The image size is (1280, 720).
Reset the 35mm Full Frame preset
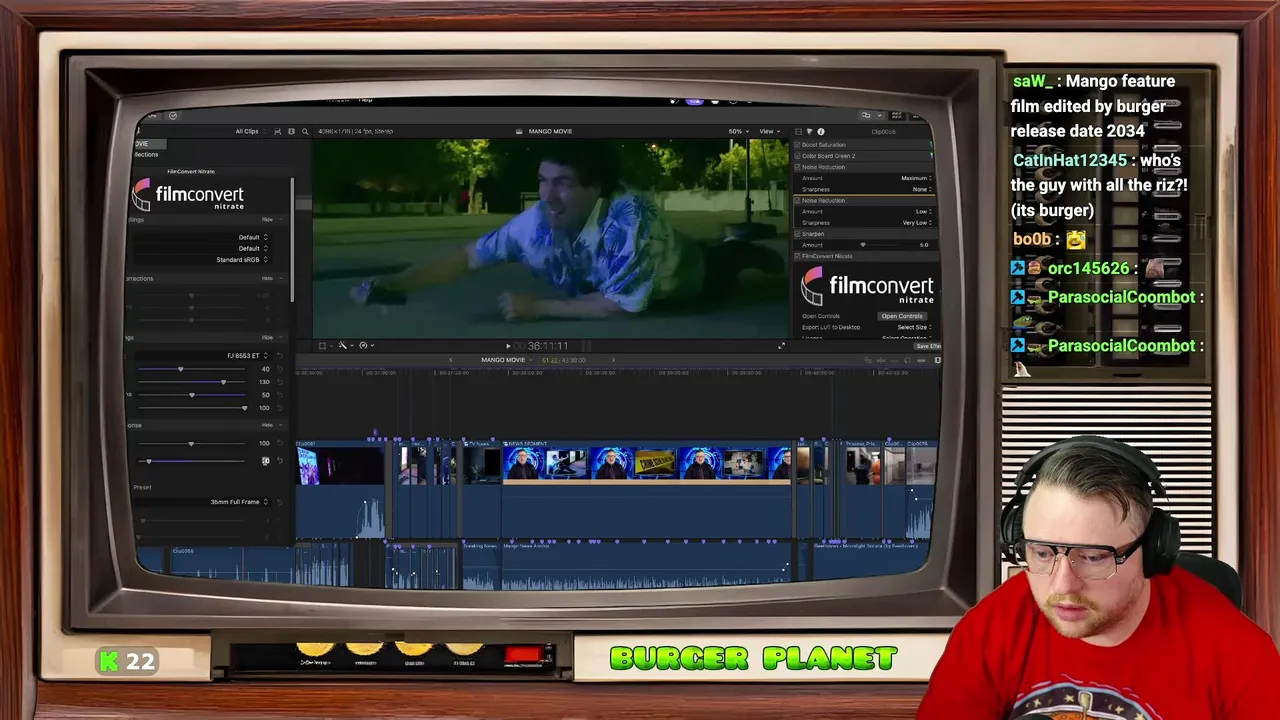tap(280, 502)
